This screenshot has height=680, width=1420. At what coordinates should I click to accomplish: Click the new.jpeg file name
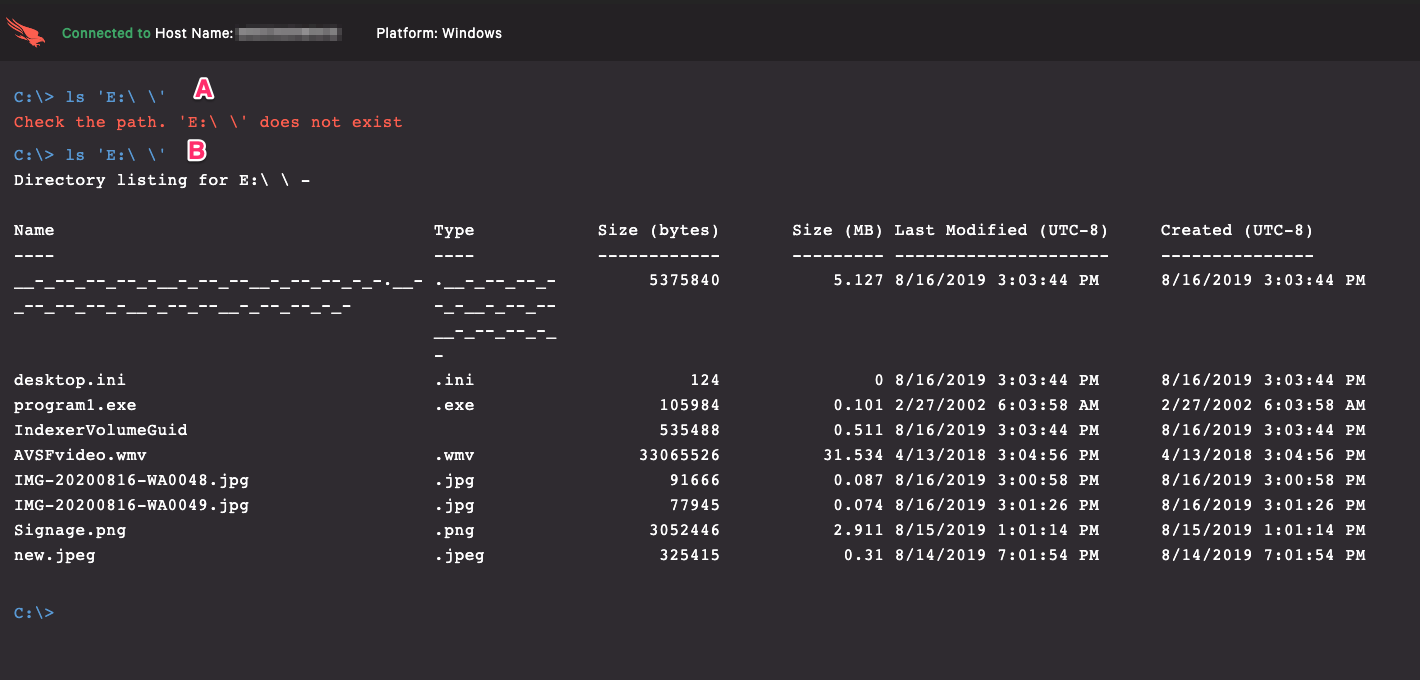click(x=55, y=555)
